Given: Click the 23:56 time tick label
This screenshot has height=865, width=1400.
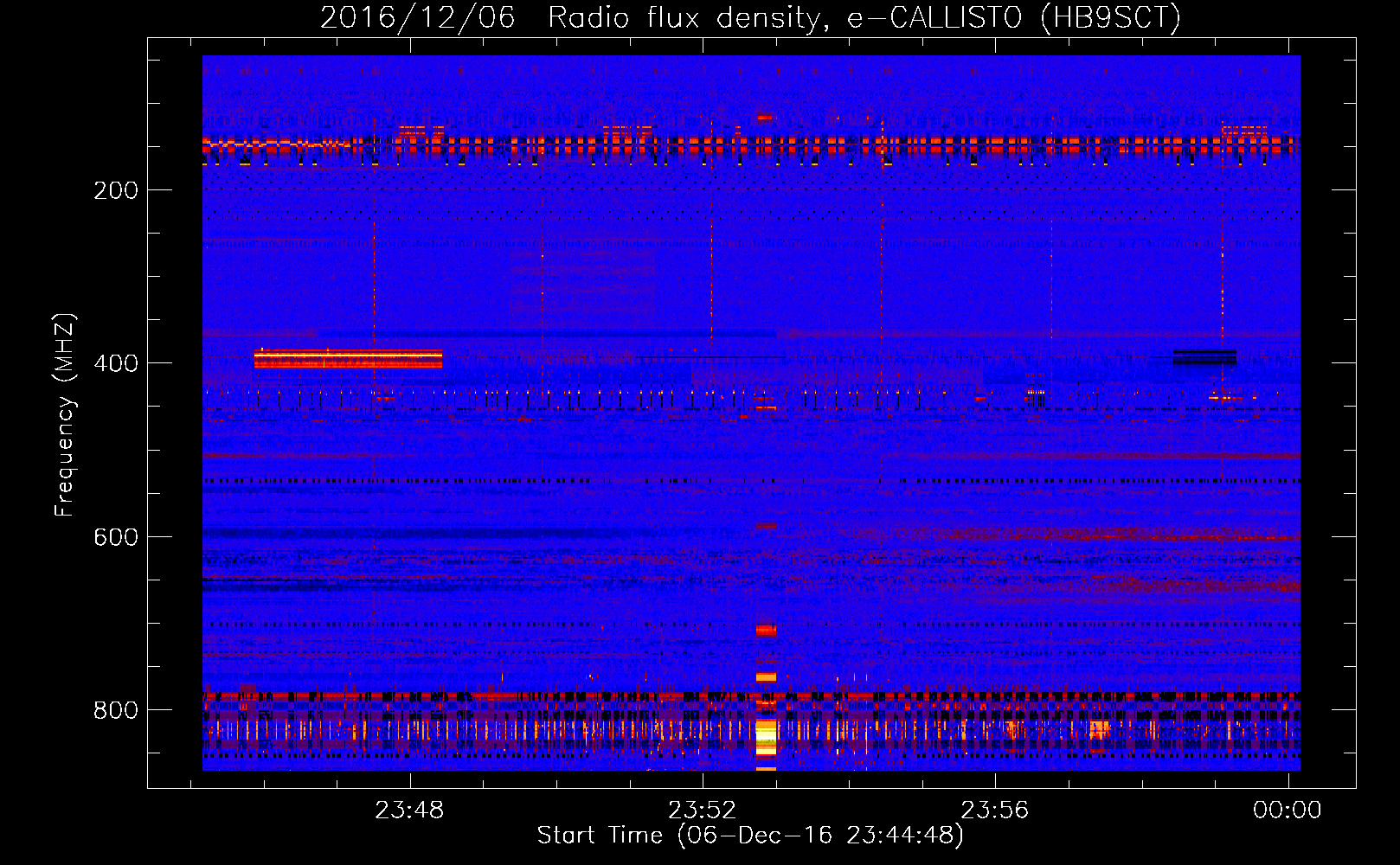Looking at the screenshot, I should coord(995,811).
